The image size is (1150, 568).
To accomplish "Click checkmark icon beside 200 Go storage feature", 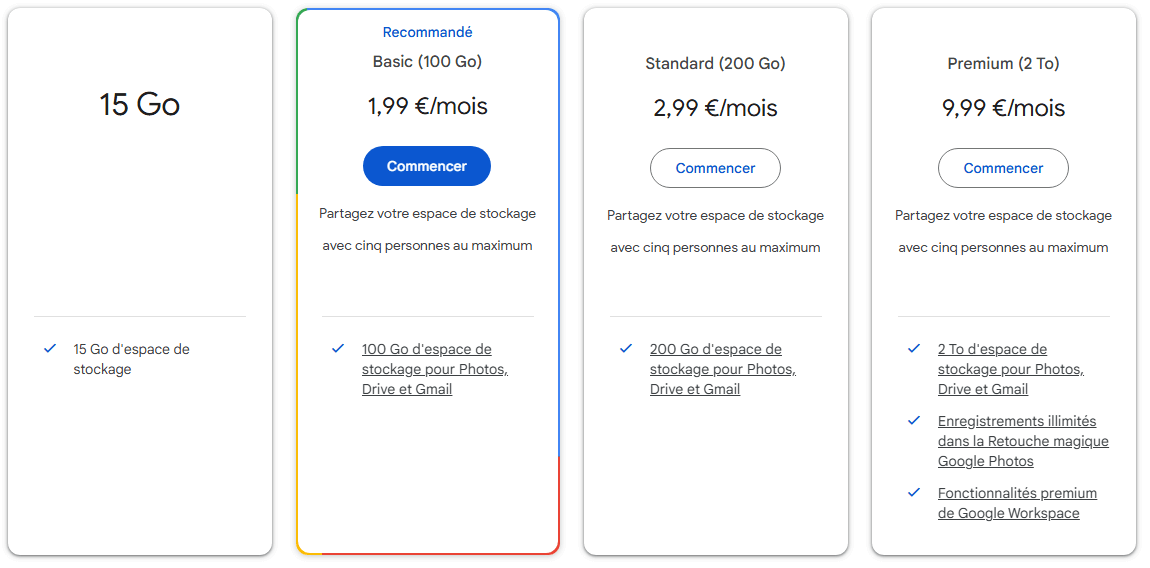I will (626, 348).
